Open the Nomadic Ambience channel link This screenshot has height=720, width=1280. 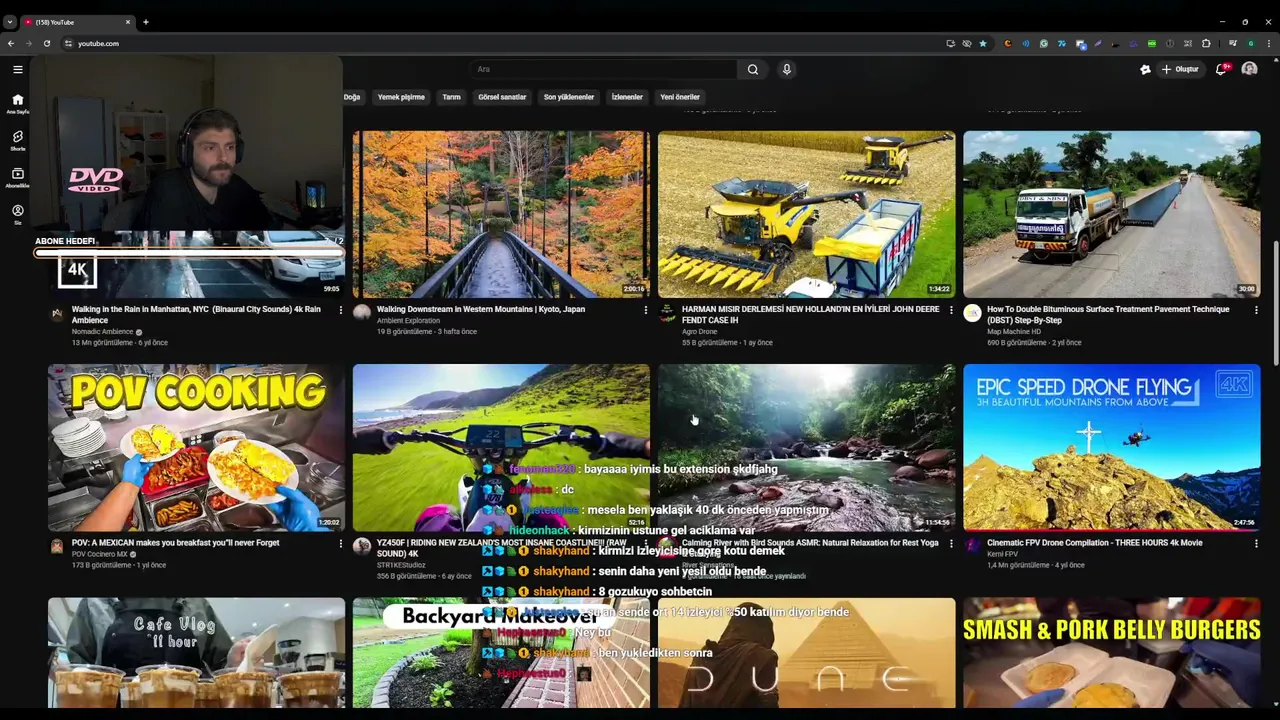[102, 332]
